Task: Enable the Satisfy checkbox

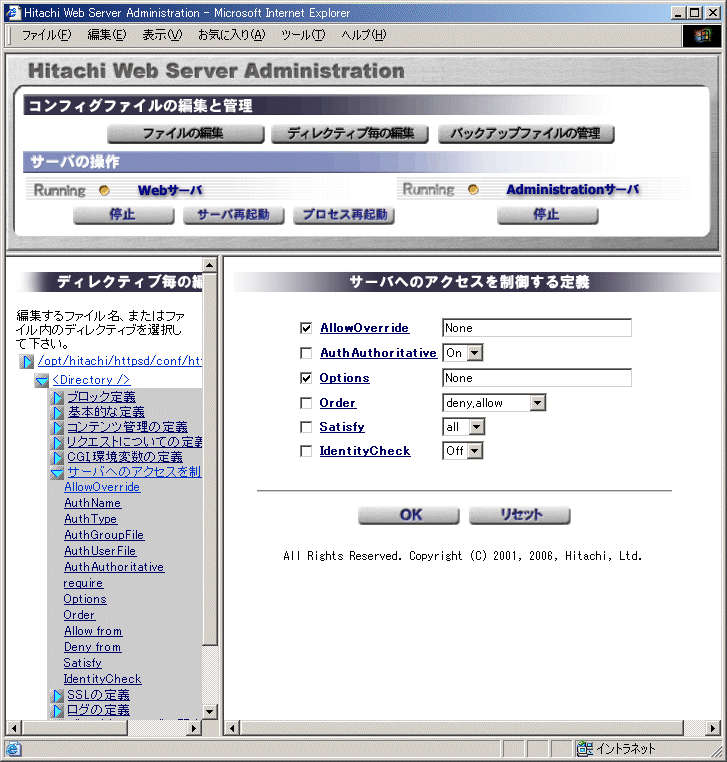Action: pyautogui.click(x=306, y=427)
